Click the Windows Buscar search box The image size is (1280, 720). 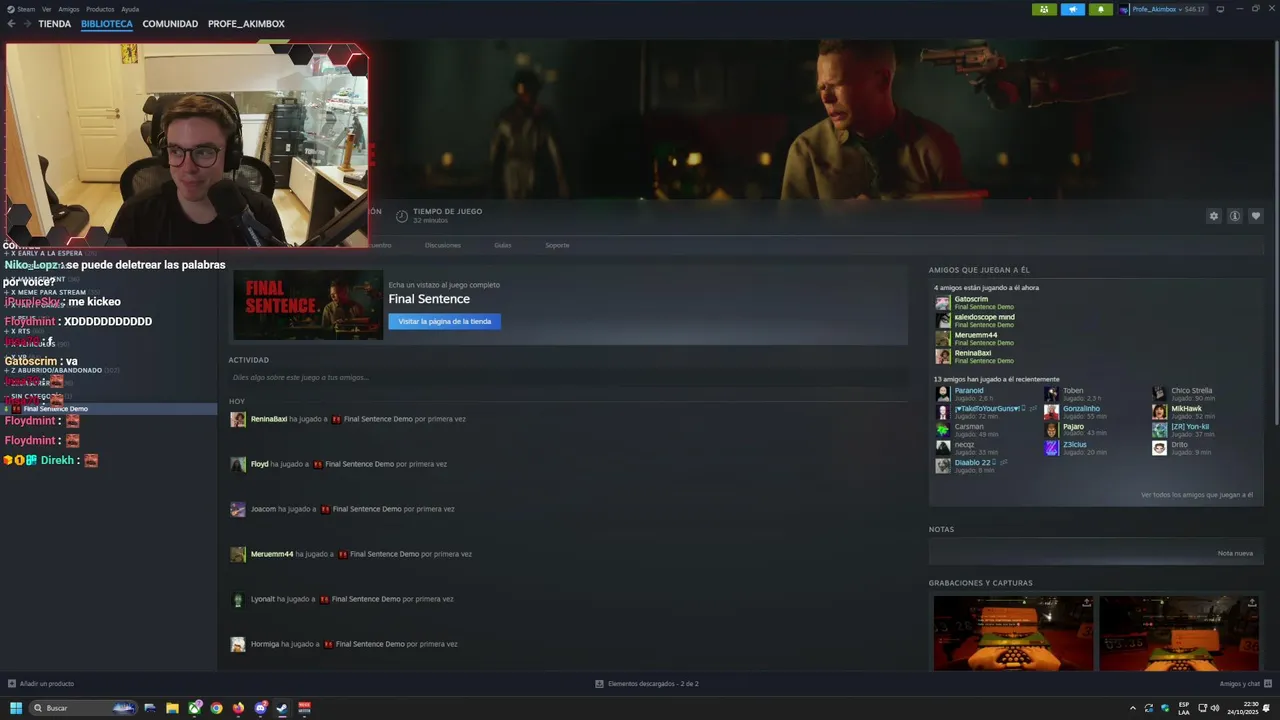(x=84, y=708)
